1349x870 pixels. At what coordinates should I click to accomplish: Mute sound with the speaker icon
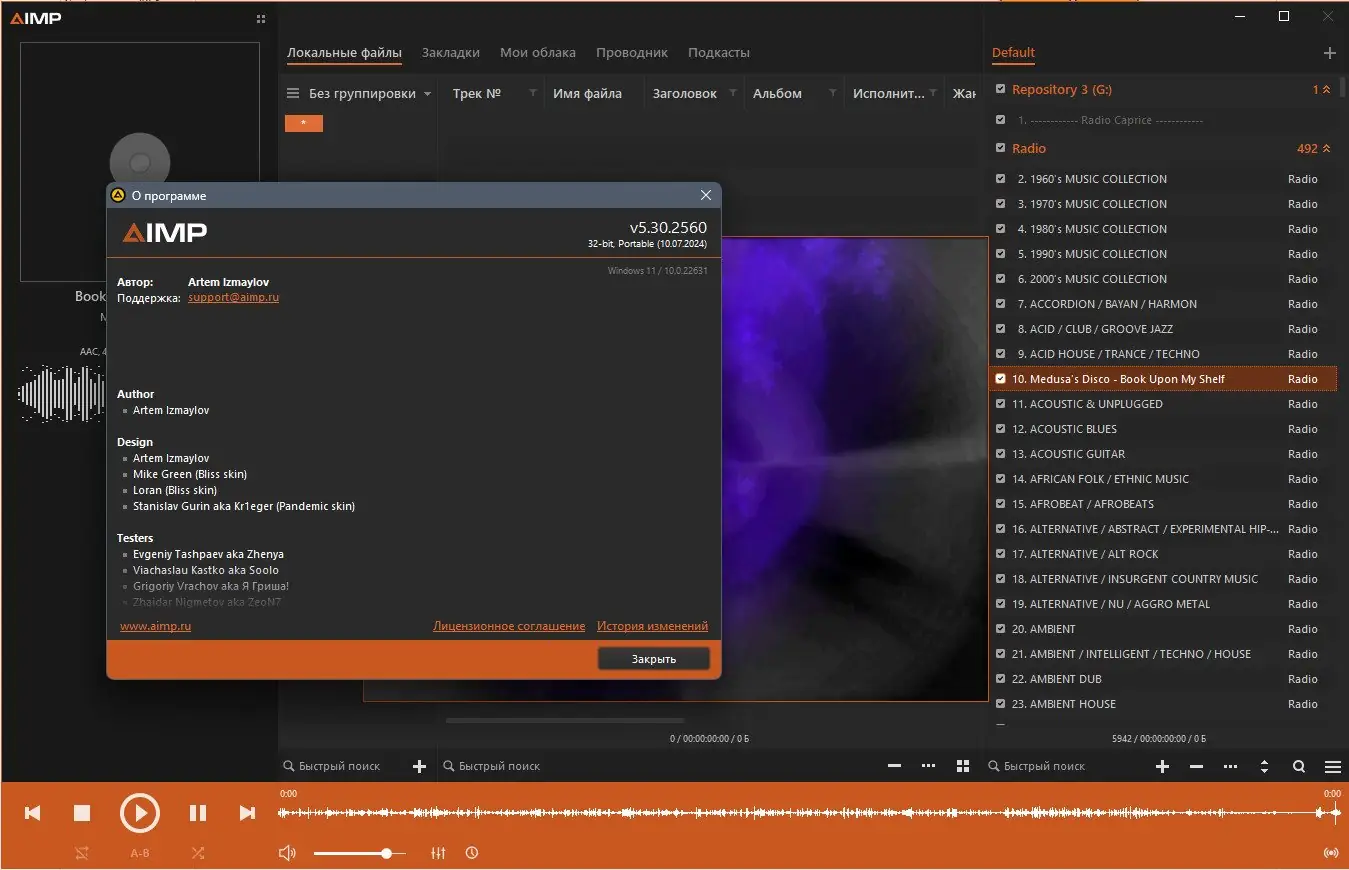287,853
